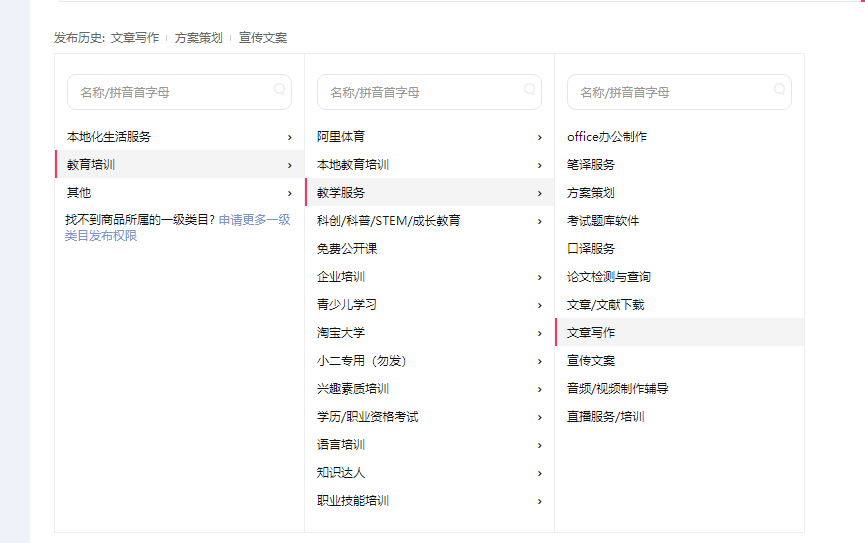The height and width of the screenshot is (543, 865).
Task: Open 科创/科普/STEM/成长教育 subcategory
Action: point(389,221)
